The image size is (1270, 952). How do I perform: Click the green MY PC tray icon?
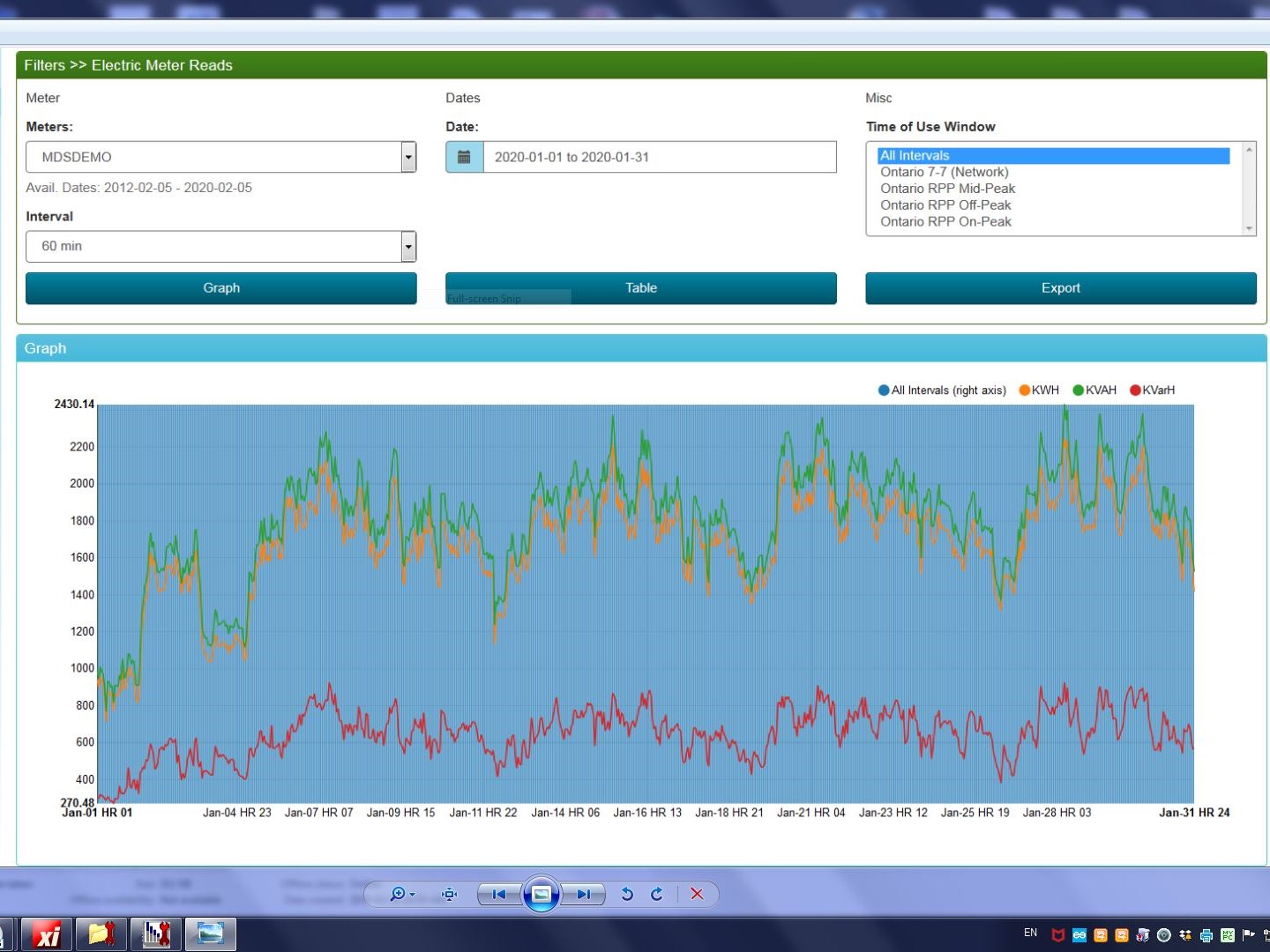pos(1228,935)
